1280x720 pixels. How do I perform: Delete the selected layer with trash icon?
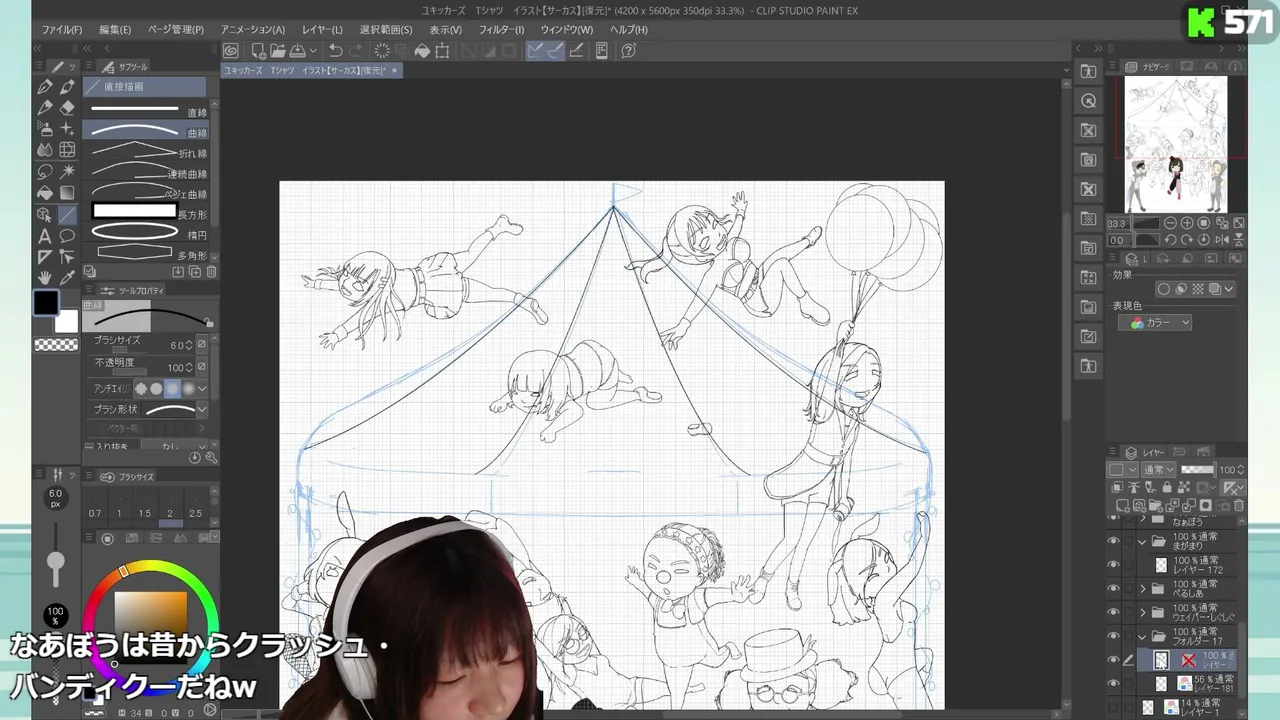1238,506
